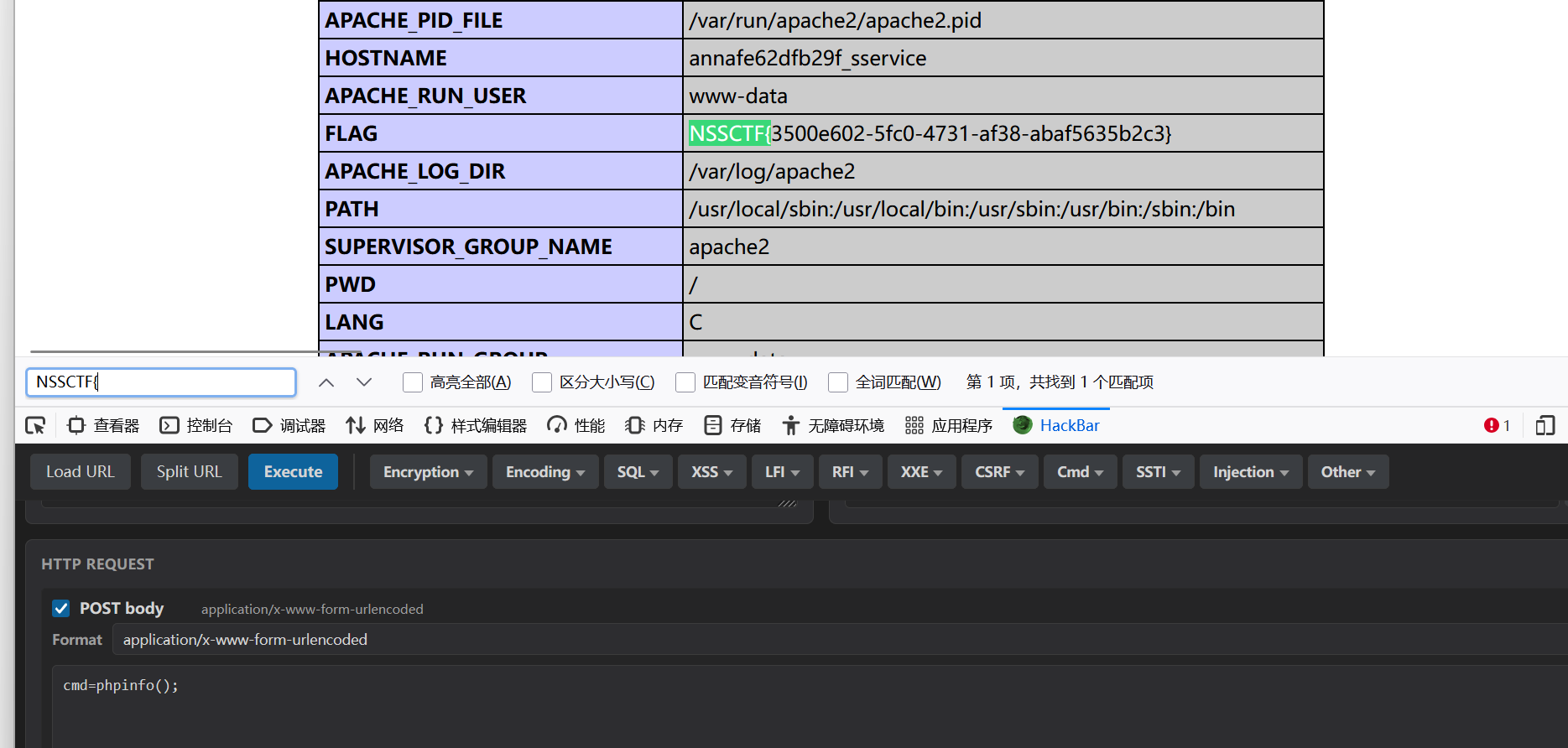Expand the XXE dropdown

(x=922, y=472)
